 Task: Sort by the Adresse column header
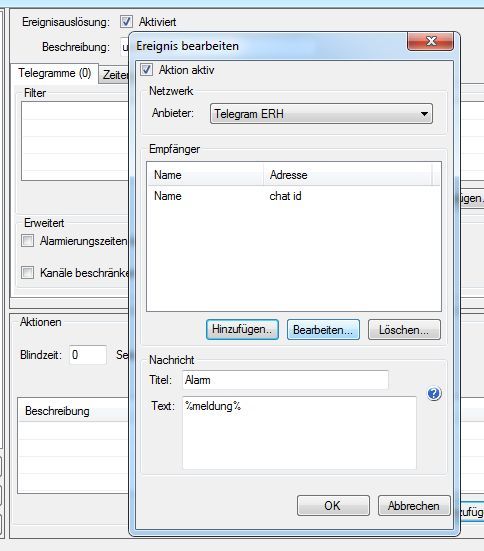[347, 175]
